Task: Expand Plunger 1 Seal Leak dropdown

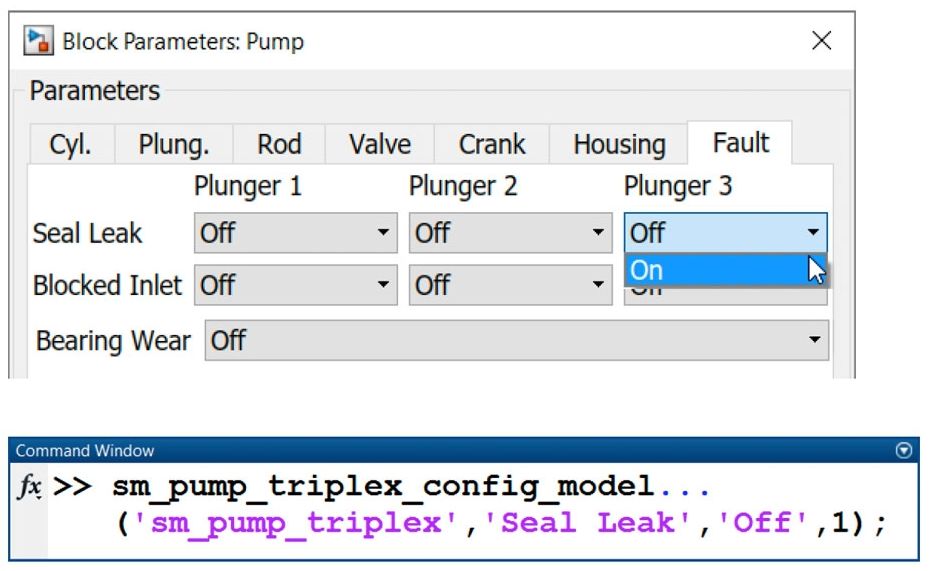Action: [295, 233]
